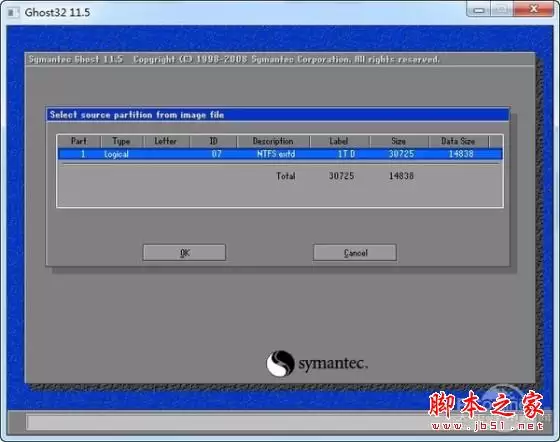Click the 30725 size value in selected row

401,154
